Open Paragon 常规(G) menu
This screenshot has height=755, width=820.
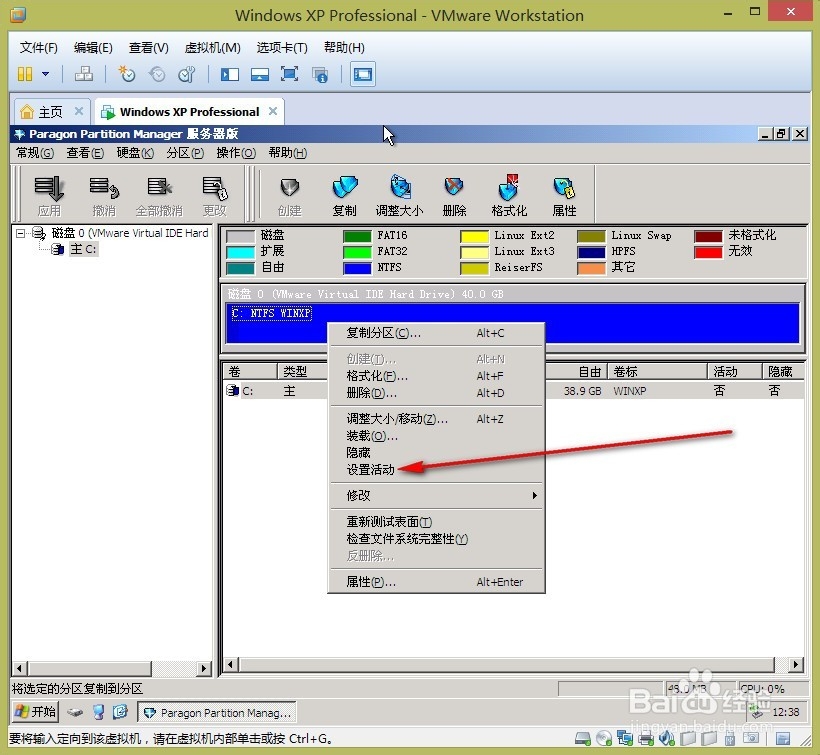(x=35, y=153)
